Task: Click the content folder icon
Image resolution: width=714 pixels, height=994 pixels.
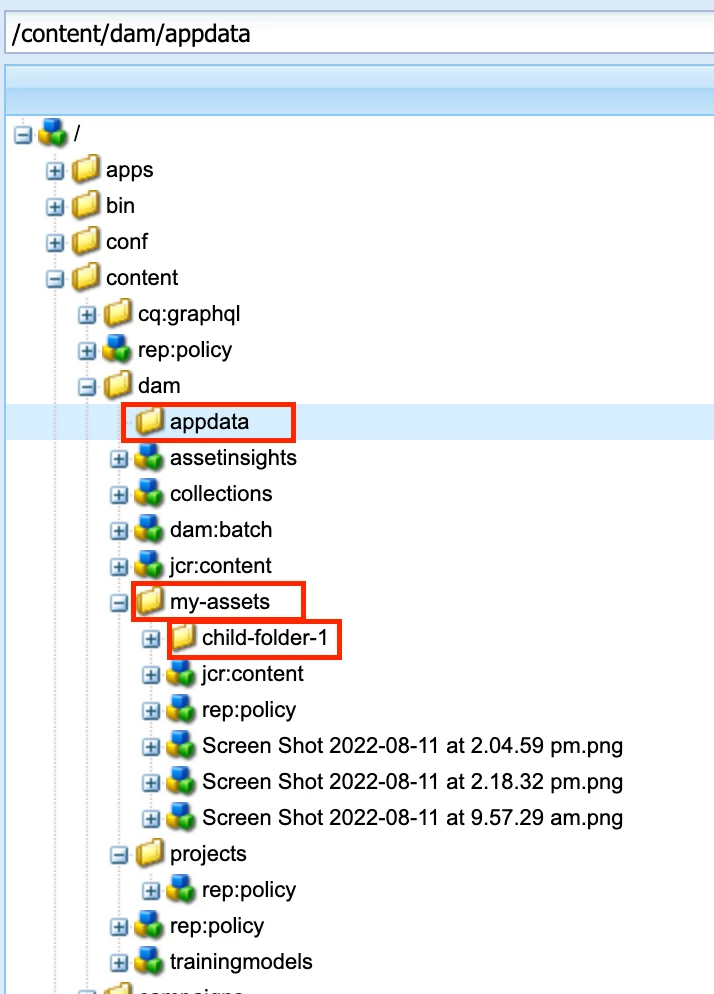Action: [86, 278]
